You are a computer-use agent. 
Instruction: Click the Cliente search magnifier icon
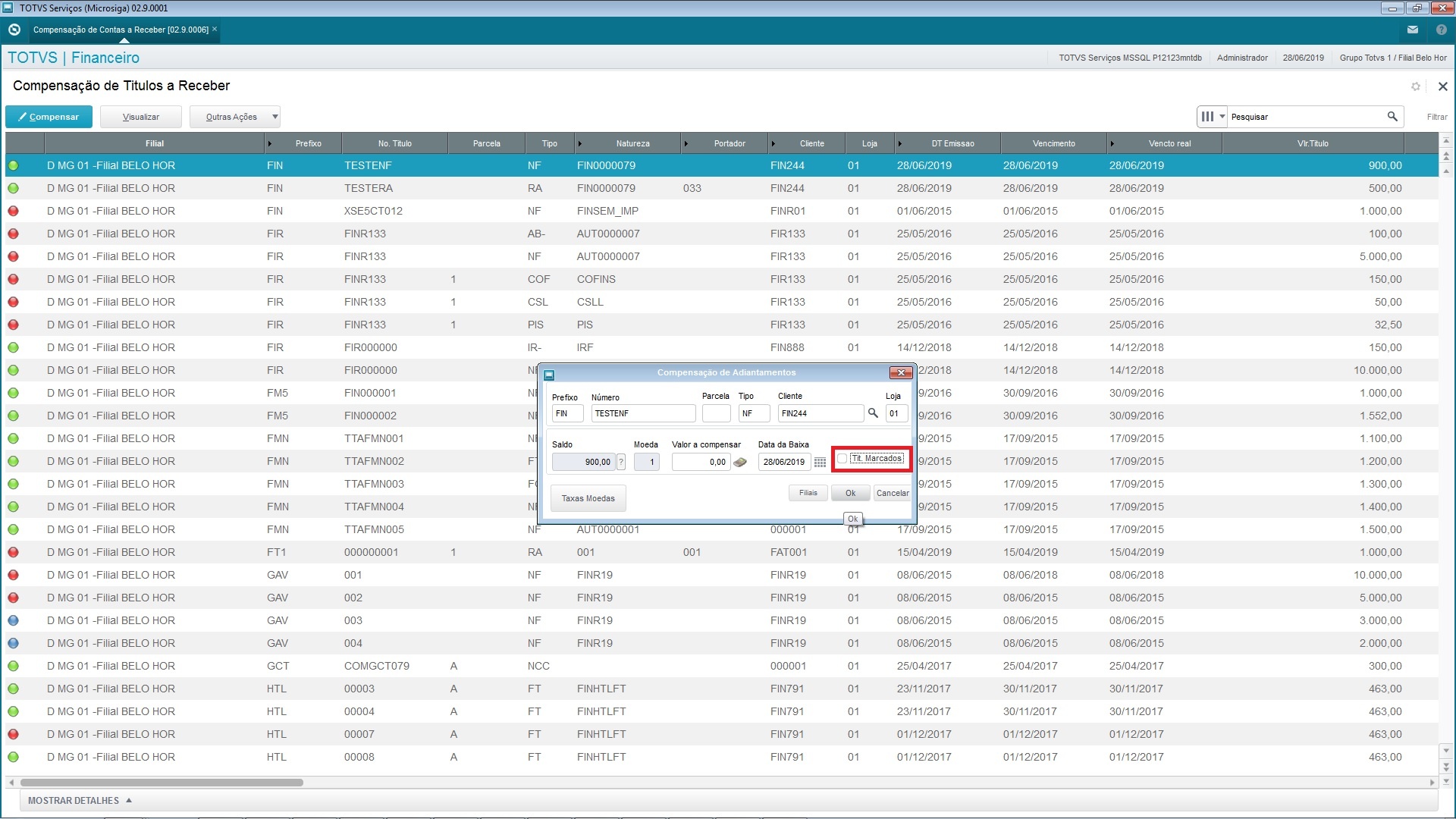(873, 413)
